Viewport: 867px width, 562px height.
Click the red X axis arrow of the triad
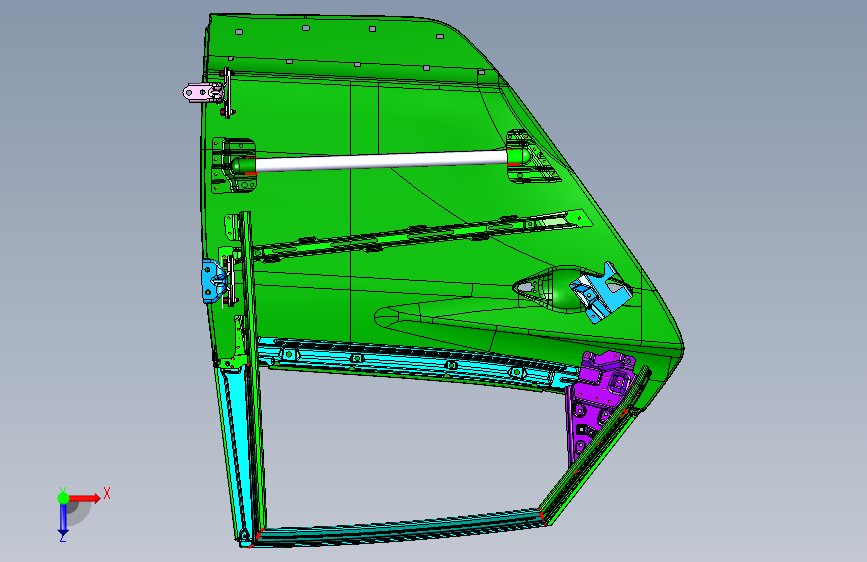[x=84, y=498]
